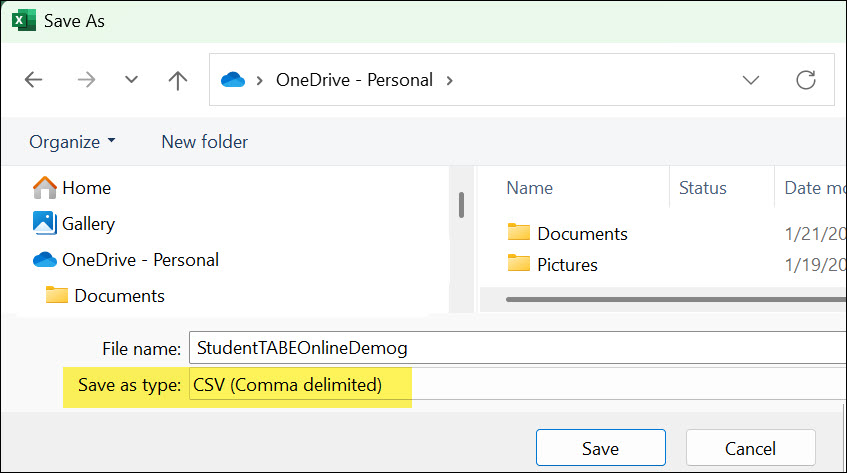Click the File name text field
The image size is (847, 473).
515,348
